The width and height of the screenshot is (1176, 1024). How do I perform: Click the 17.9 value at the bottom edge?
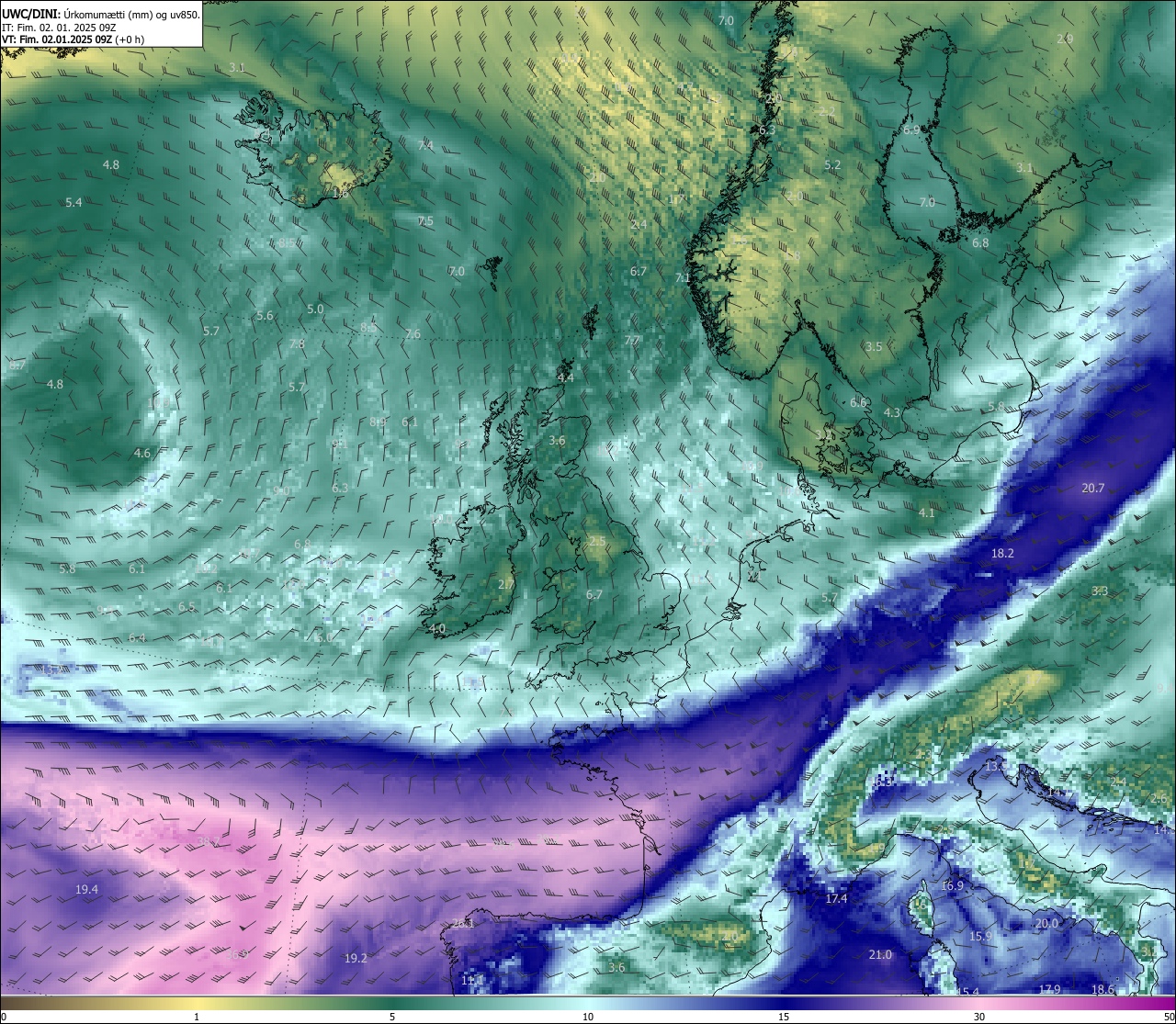pyautogui.click(x=1050, y=988)
